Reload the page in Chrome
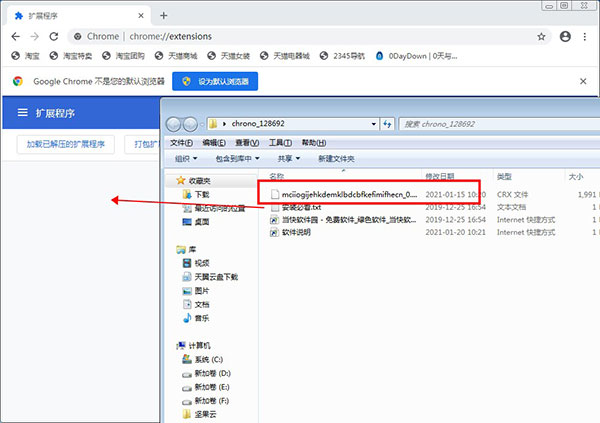The image size is (600, 423). 57,36
